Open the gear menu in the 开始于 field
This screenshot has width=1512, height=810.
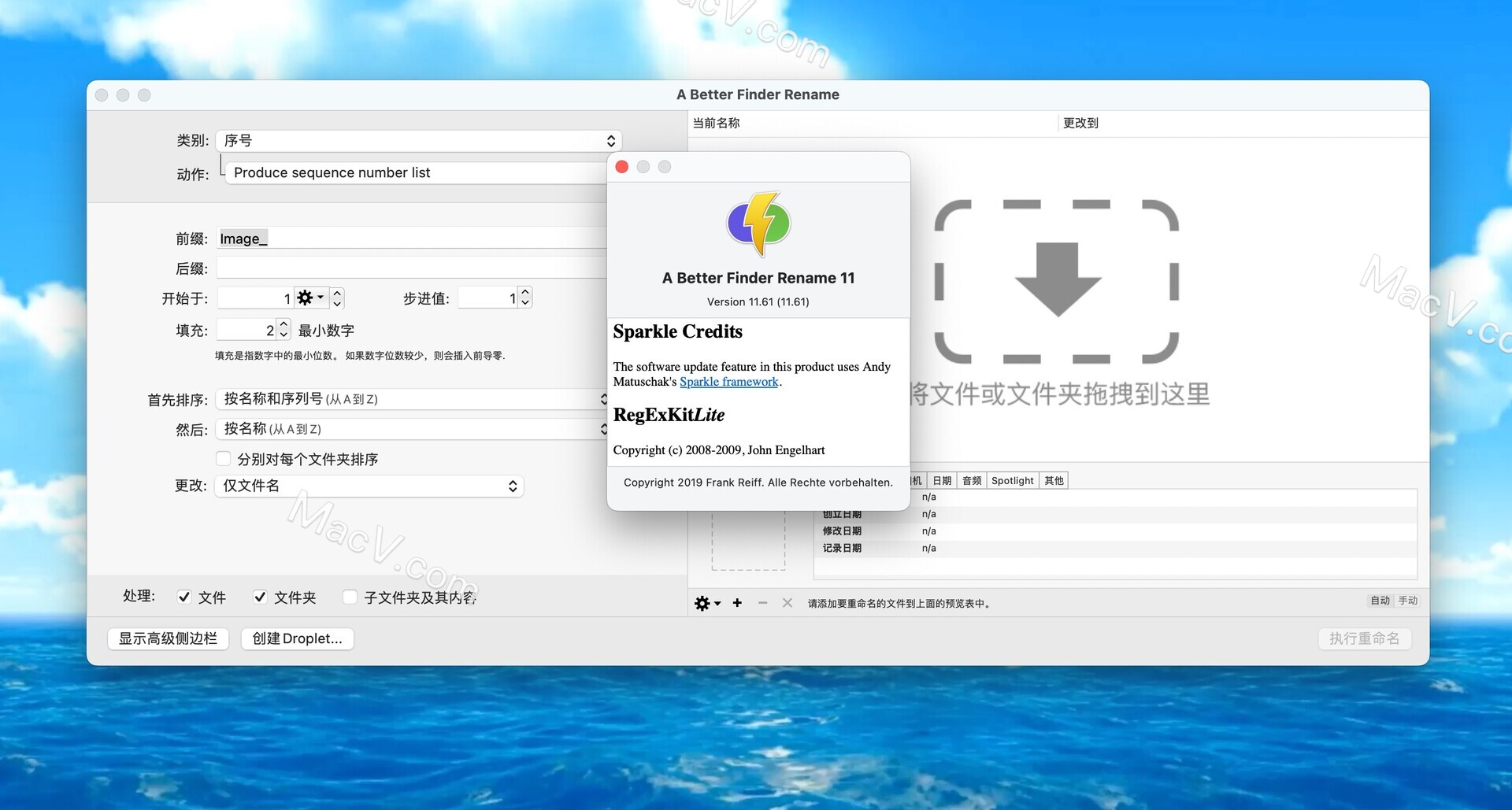tap(310, 298)
